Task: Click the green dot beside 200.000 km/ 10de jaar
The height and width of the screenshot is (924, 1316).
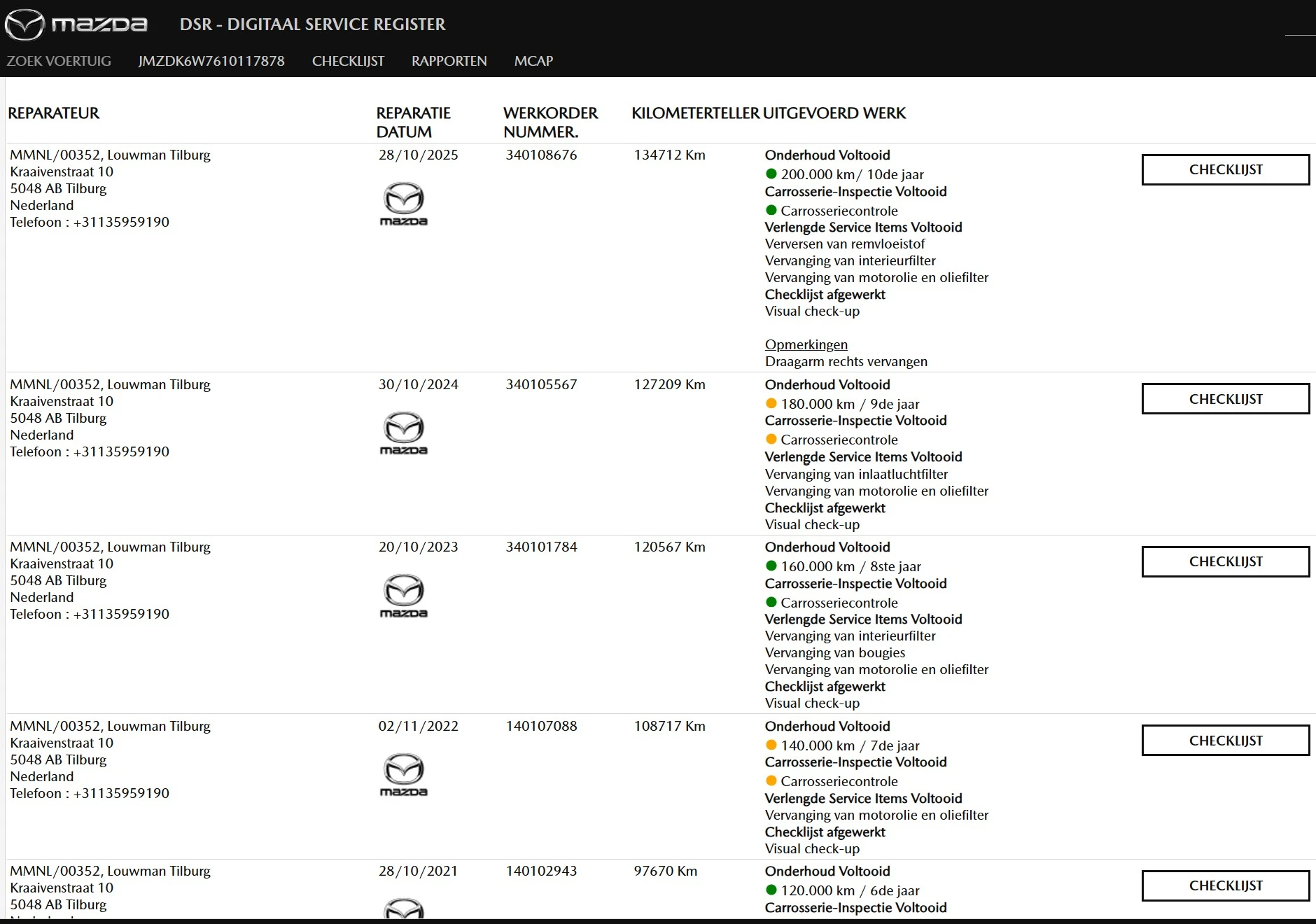Action: 771,174
